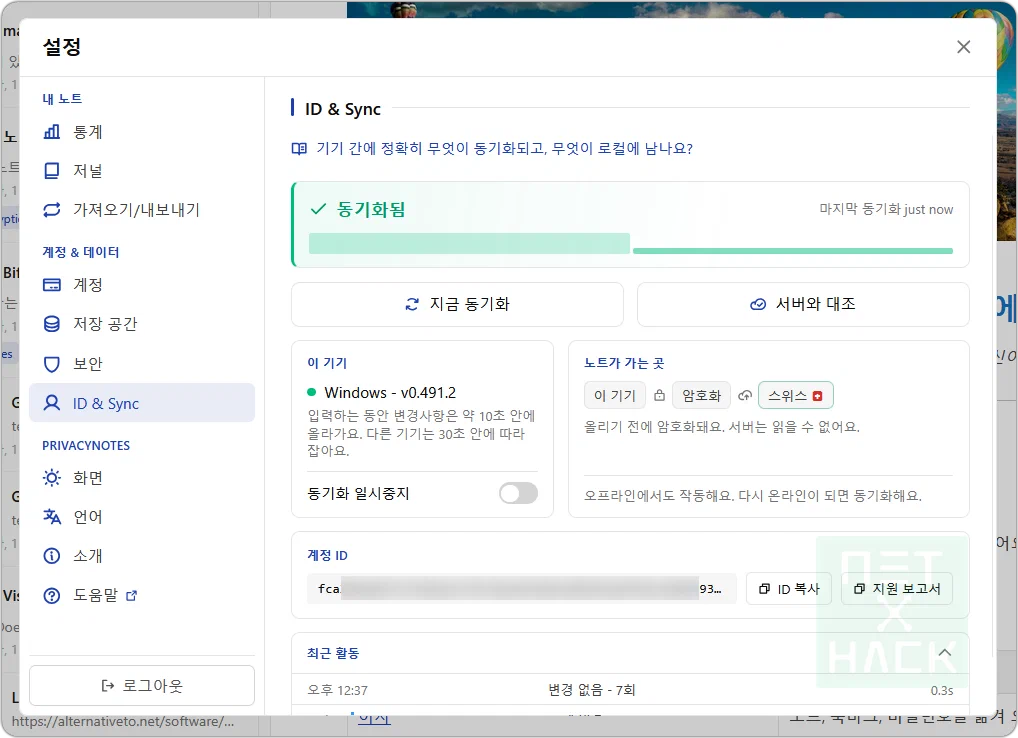Viewport: 1018px width, 738px height.
Task: Open 저장 공간 database icon
Action: pos(51,324)
